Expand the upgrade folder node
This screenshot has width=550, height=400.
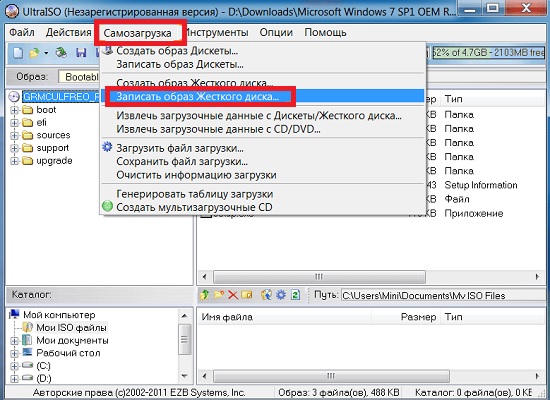(x=14, y=161)
